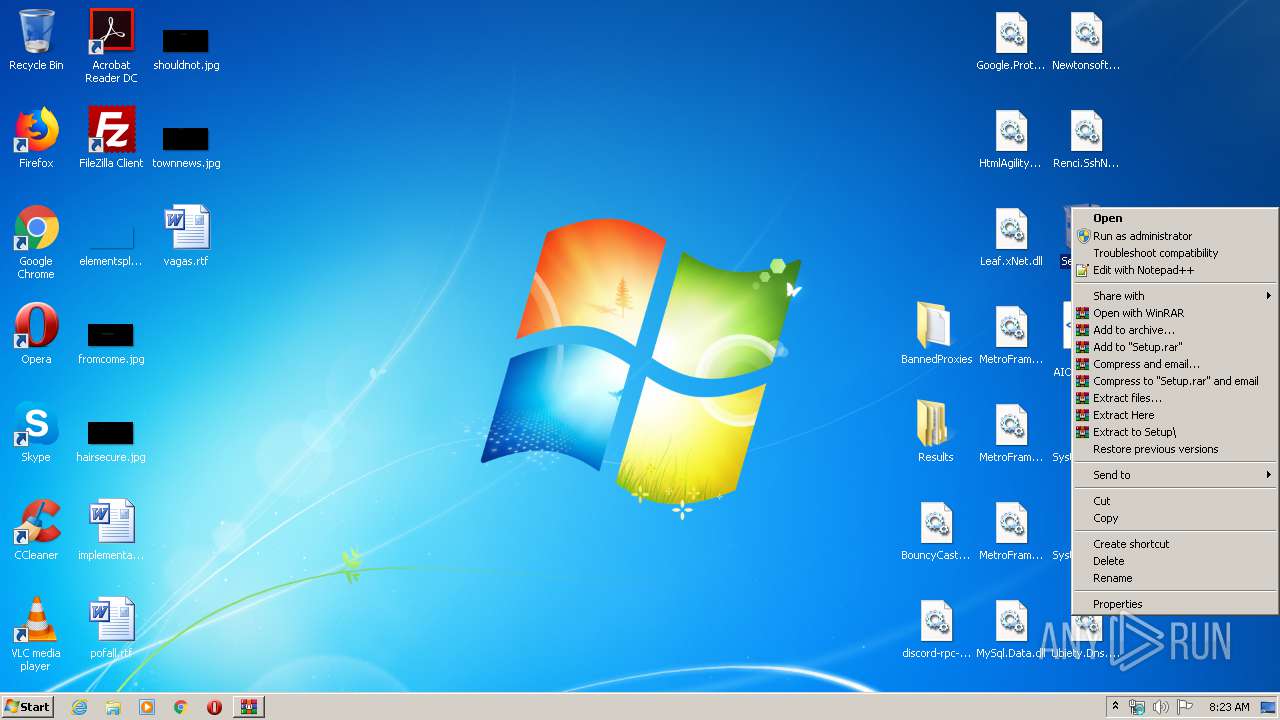Image resolution: width=1280 pixels, height=720 pixels.
Task: Select the CCleaner desktop shortcut
Action: (36, 530)
